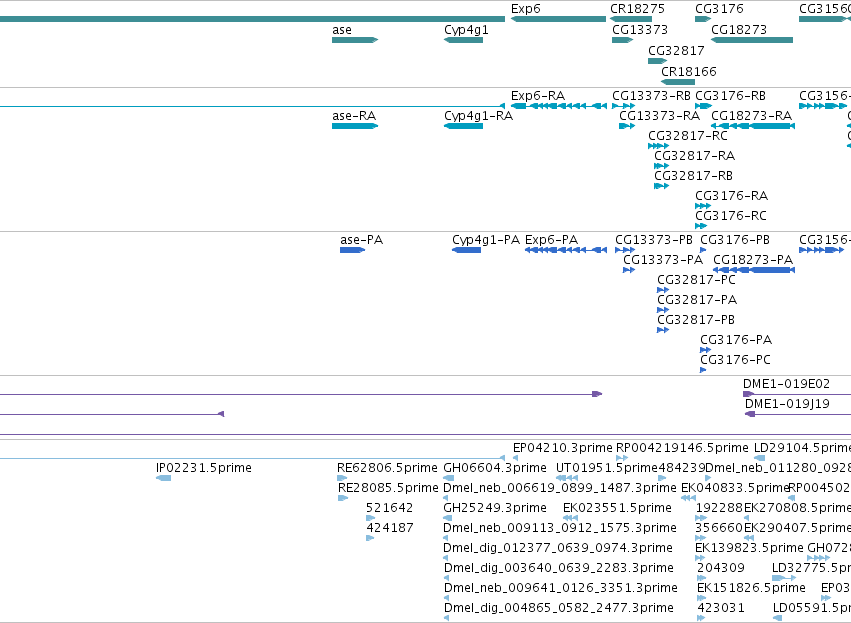The height and width of the screenshot is (623, 851).
Task: Click the GH06604.3prime EST label
Action: click(495, 468)
